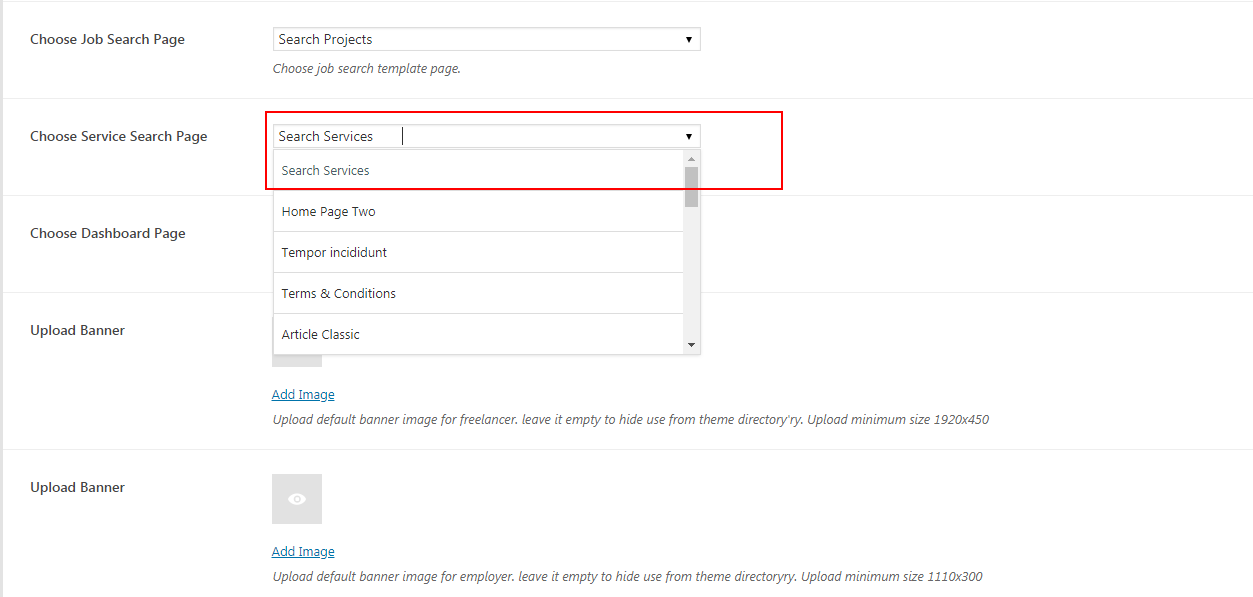The width and height of the screenshot is (1253, 597).
Task: Click Add Image link for employer banner
Action: point(303,551)
